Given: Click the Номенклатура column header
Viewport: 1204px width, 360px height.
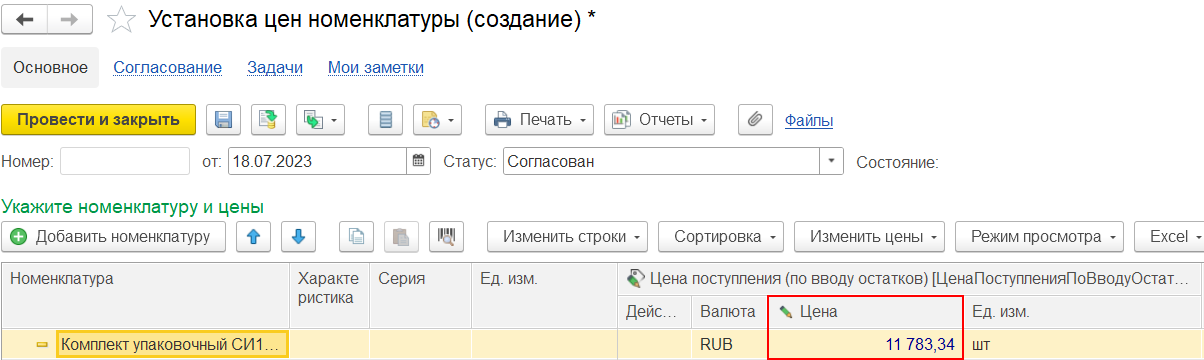Looking at the screenshot, I should click(x=145, y=296).
